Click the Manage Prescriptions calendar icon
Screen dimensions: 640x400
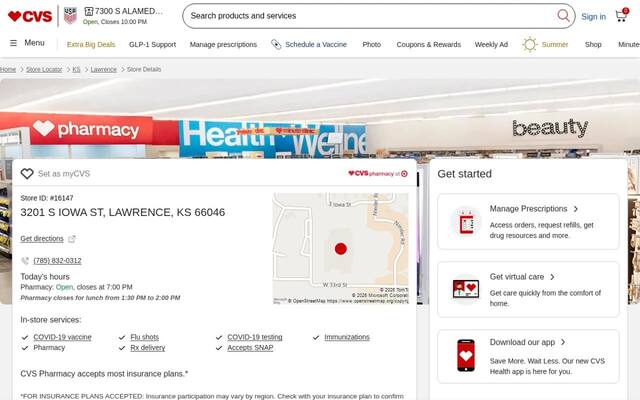pos(466,222)
